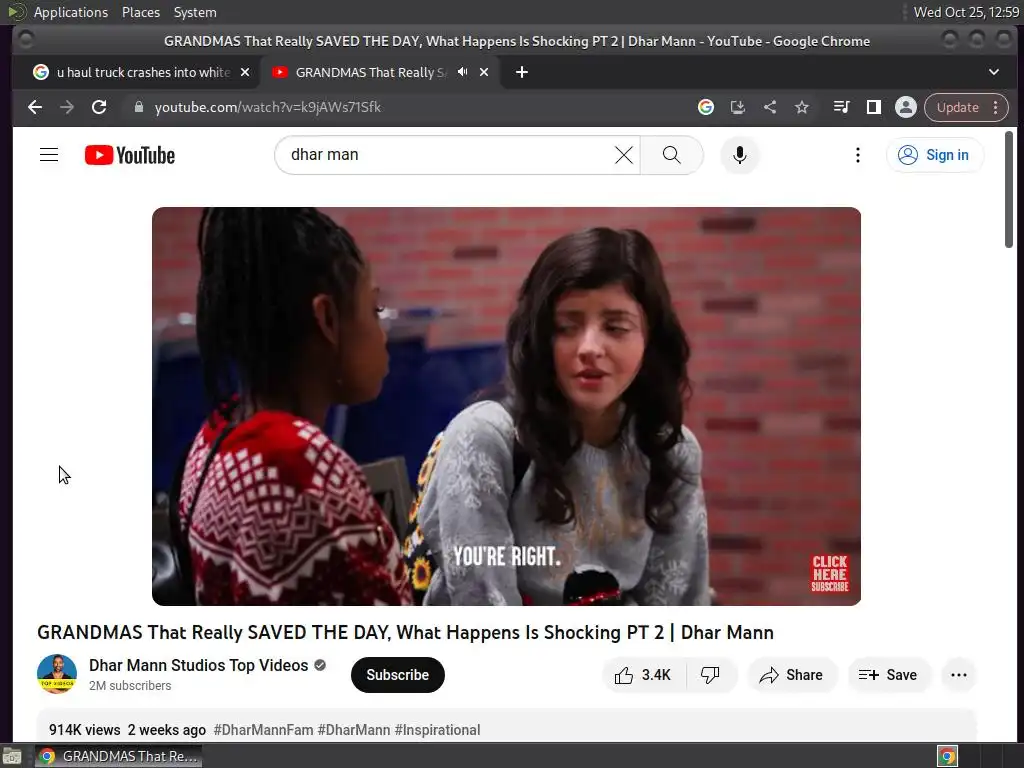Save video to a playlist
Image resolution: width=1024 pixels, height=768 pixels.
[888, 675]
